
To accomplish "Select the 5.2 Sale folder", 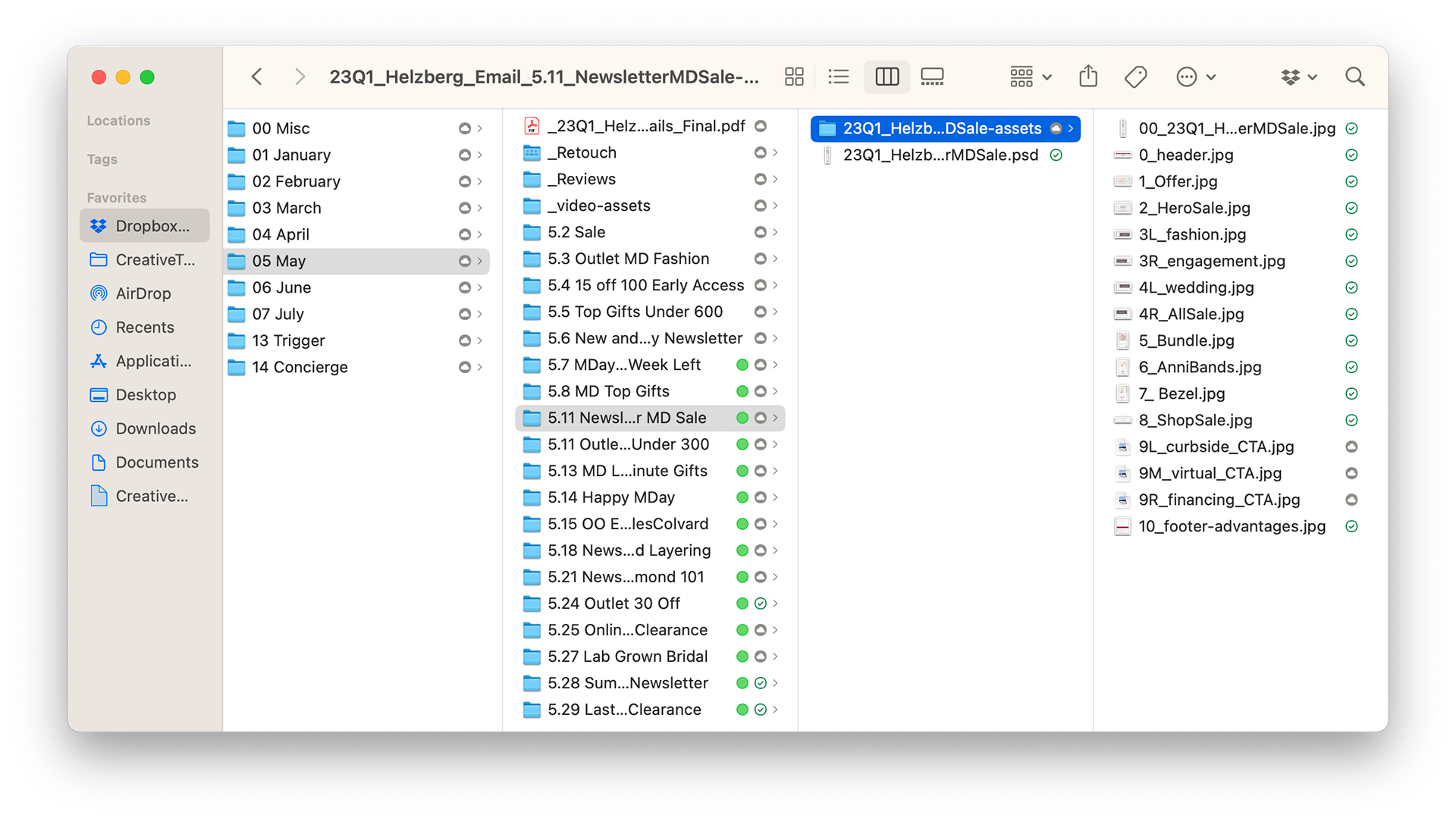I will [650, 232].
